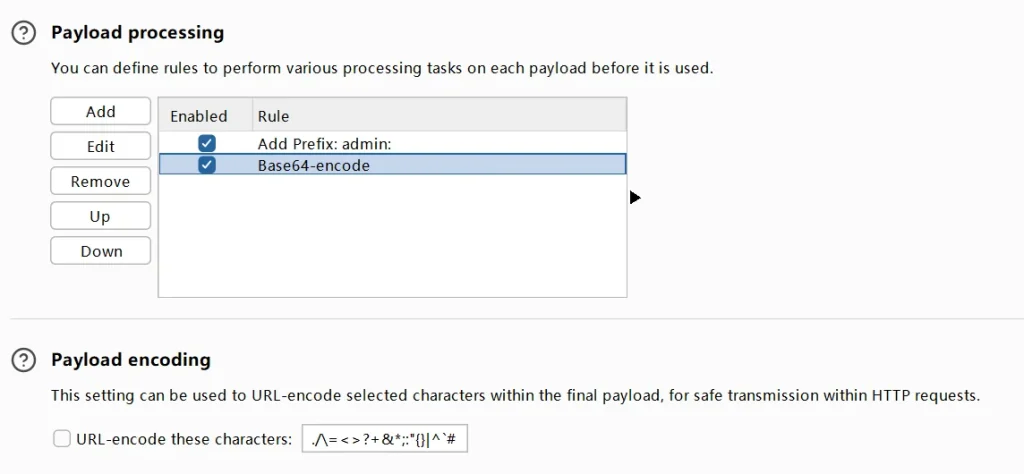Click the Enabled column header
The width and height of the screenshot is (1024, 474).
(x=199, y=116)
